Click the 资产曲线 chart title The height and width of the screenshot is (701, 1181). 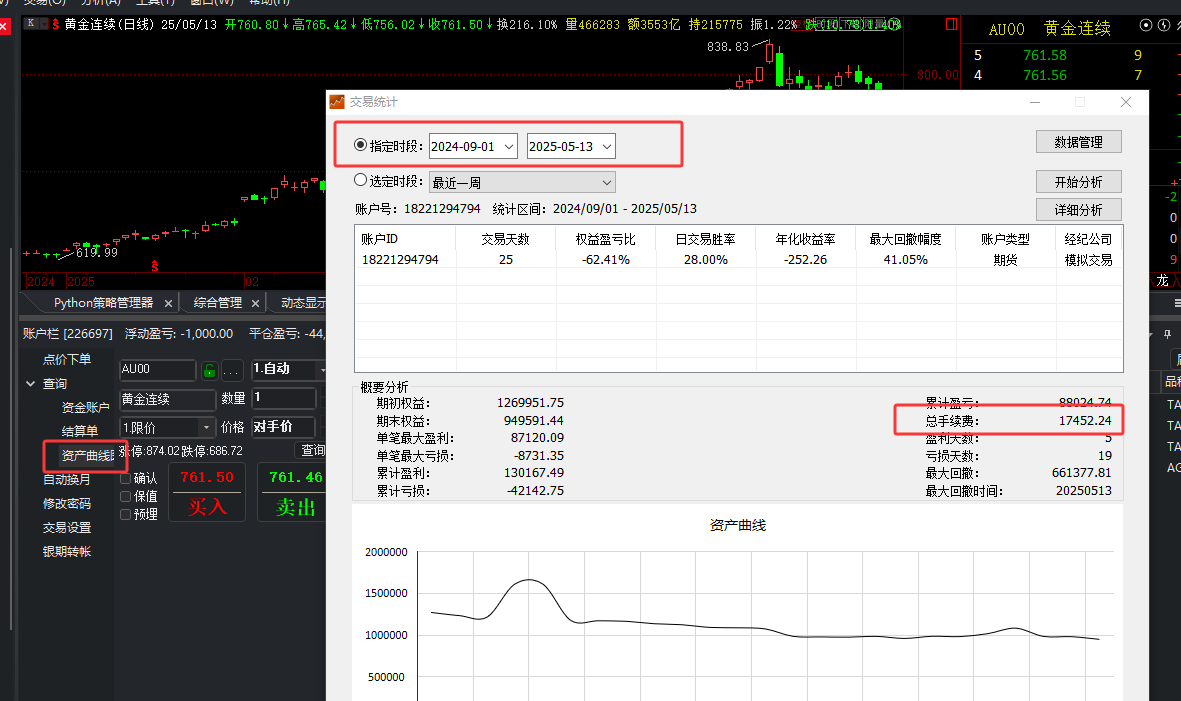click(737, 526)
